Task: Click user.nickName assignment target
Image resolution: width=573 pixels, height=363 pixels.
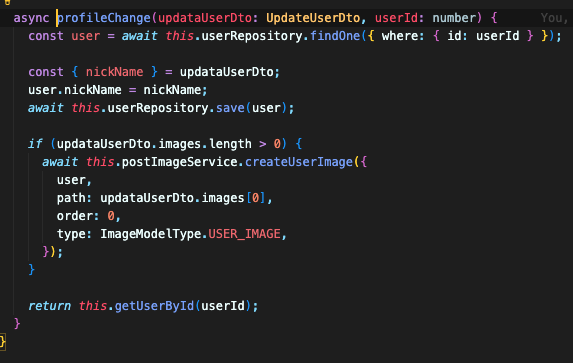Action: (x=75, y=90)
